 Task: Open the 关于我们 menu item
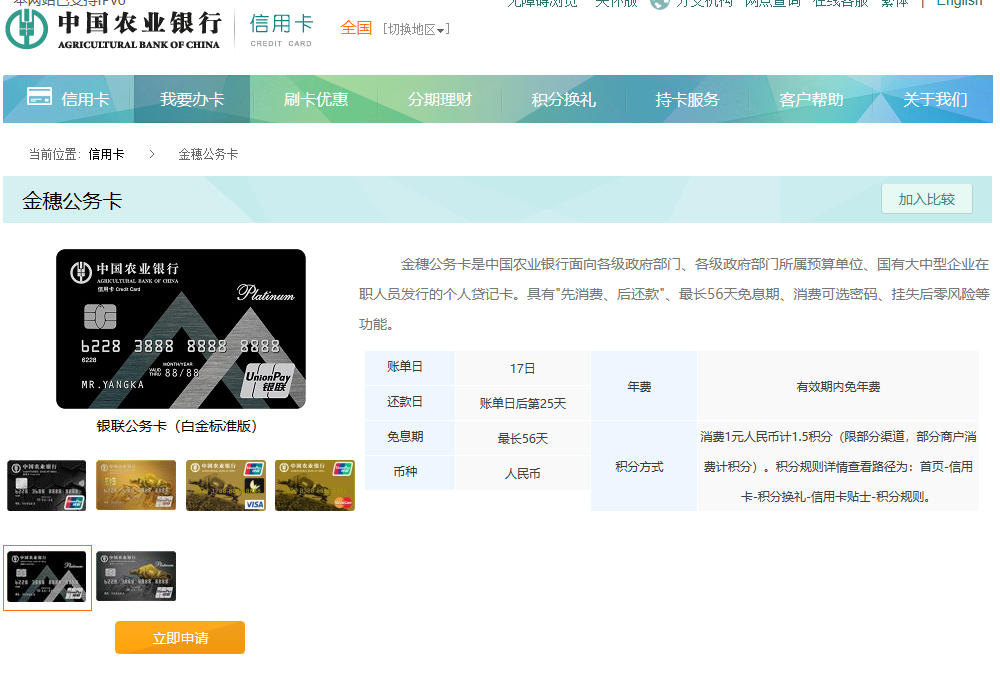click(935, 99)
